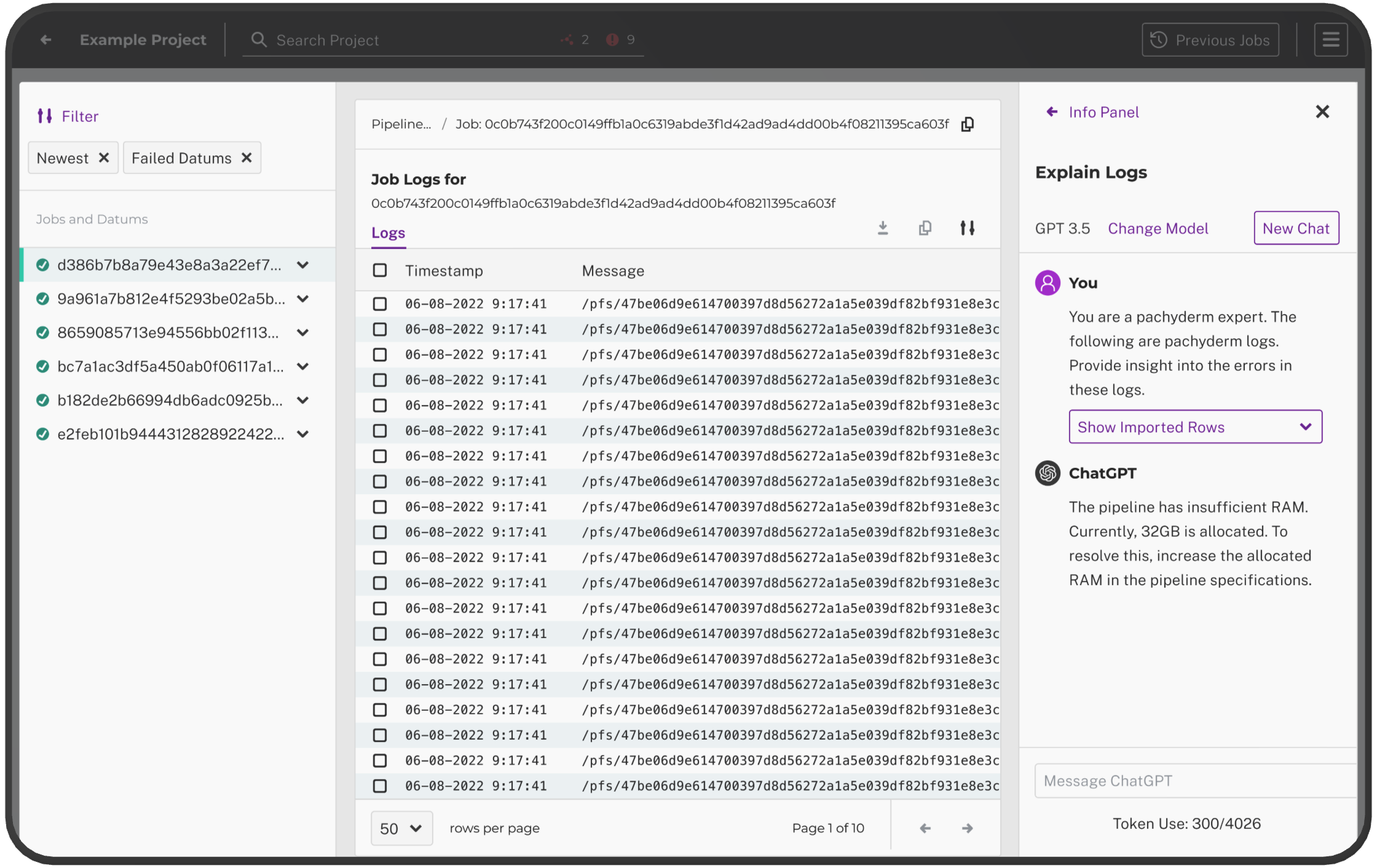This screenshot has width=1377, height=868.
Task: Remove the Failed Datums filter chip
Action: (247, 158)
